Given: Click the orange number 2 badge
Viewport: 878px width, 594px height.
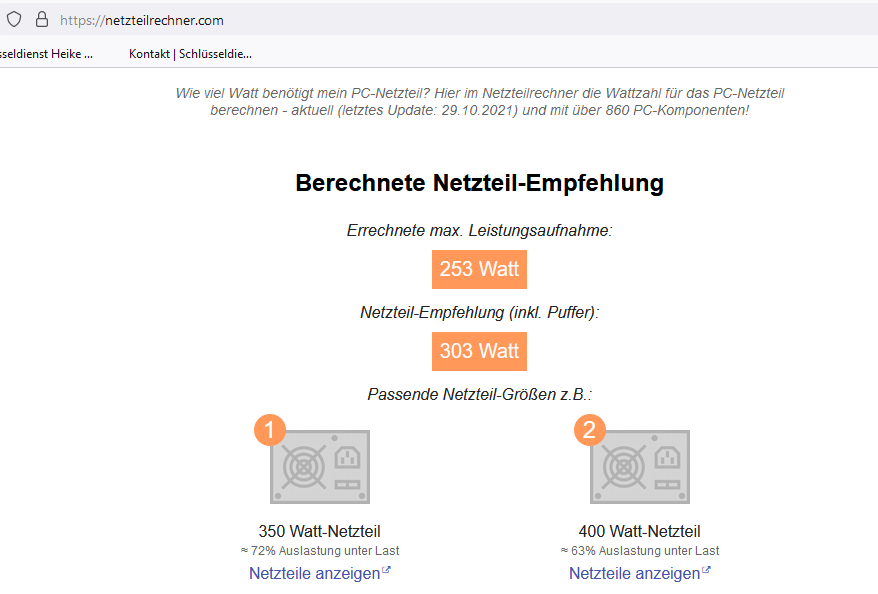Looking at the screenshot, I should (x=590, y=430).
